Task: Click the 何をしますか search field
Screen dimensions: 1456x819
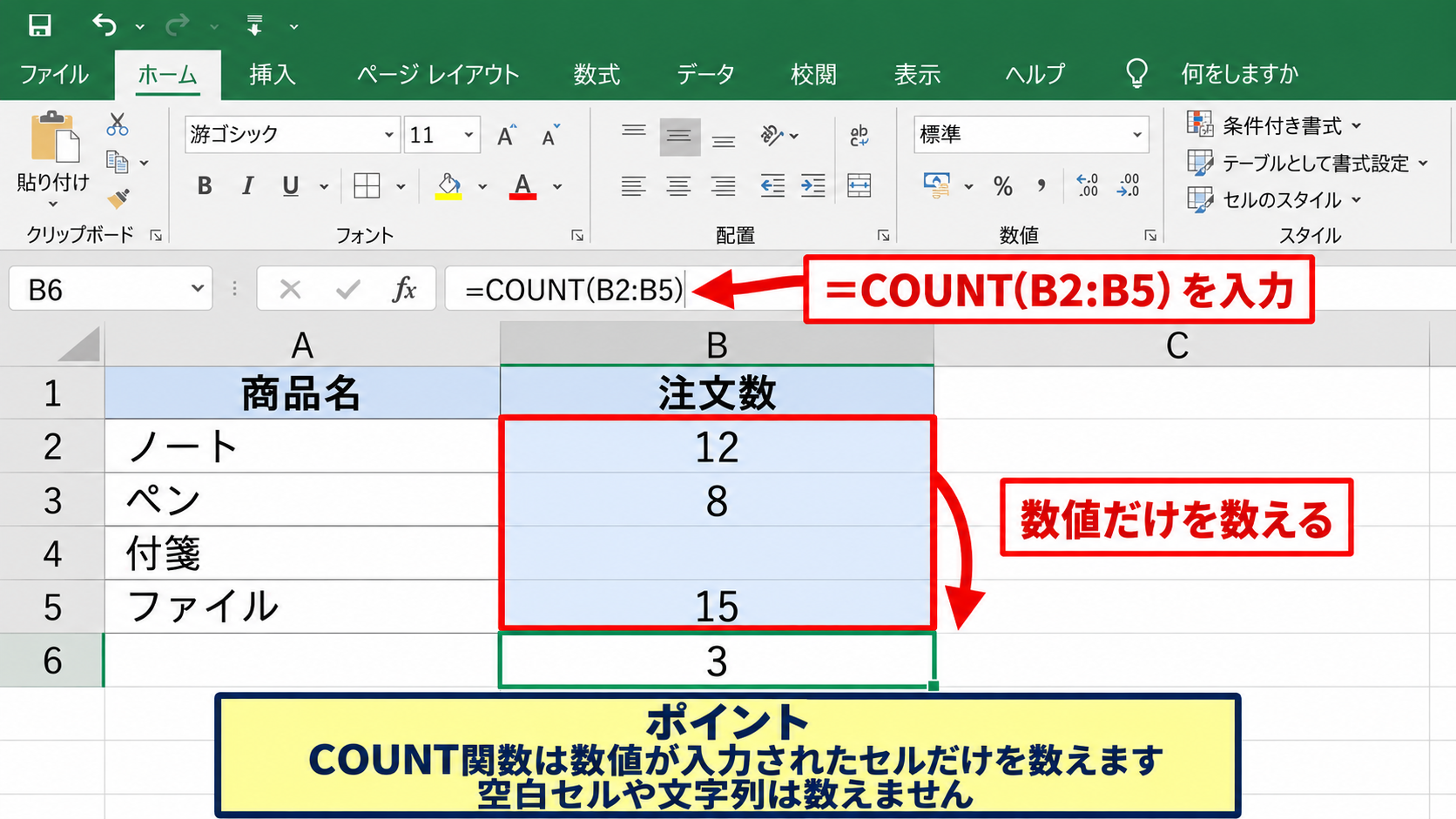Action: 1239,74
